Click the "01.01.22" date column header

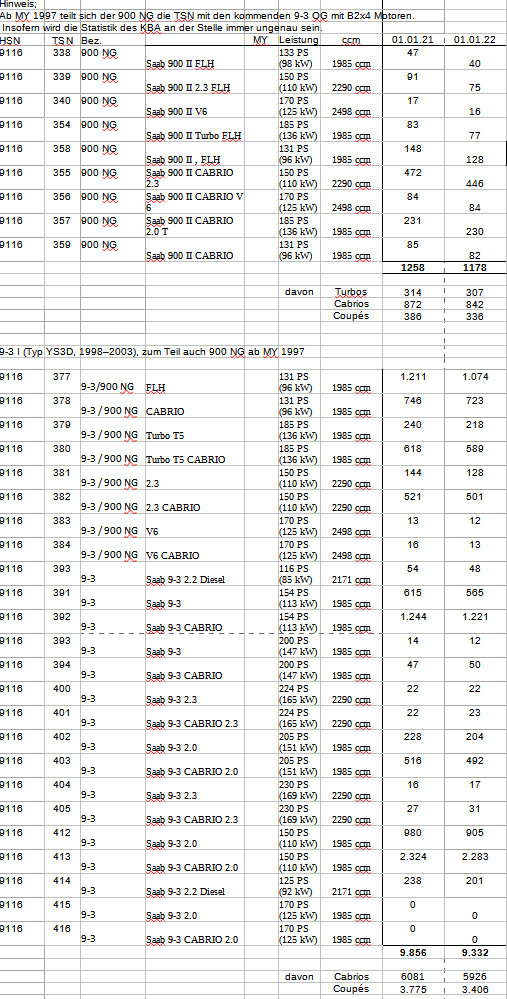475,41
